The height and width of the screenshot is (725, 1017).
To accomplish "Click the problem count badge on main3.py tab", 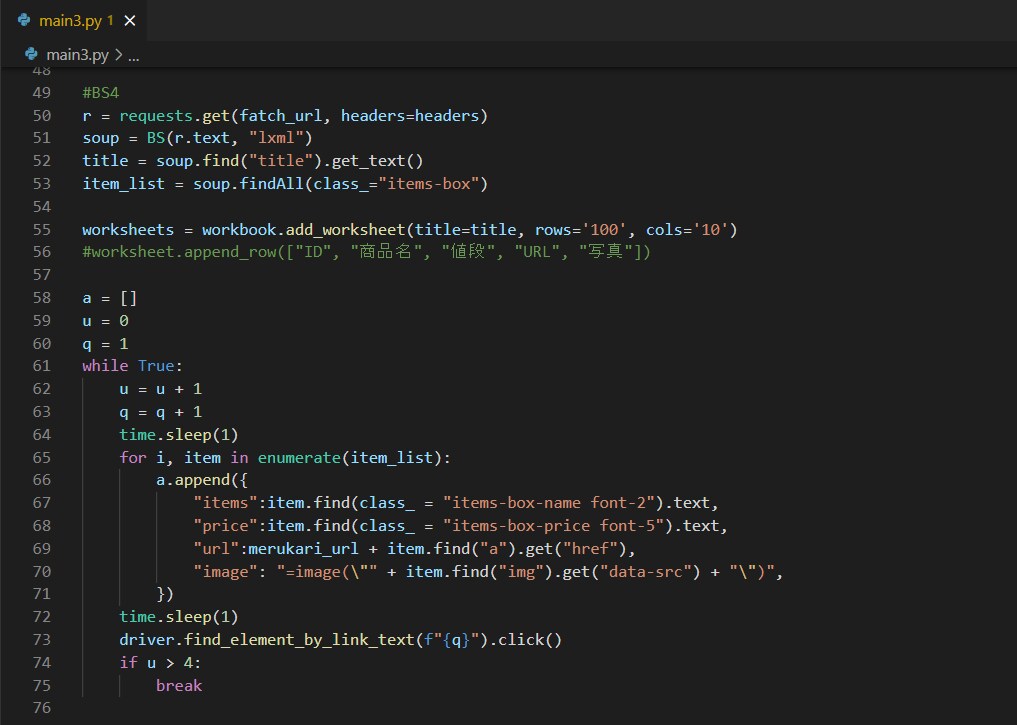I will click(x=110, y=21).
